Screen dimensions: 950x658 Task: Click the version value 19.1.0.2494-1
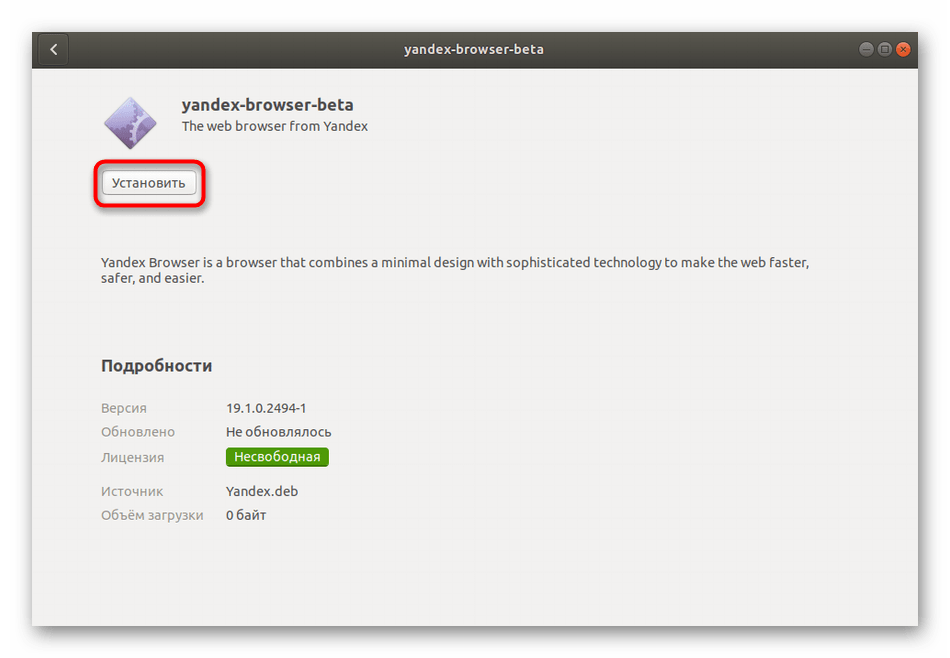click(266, 408)
